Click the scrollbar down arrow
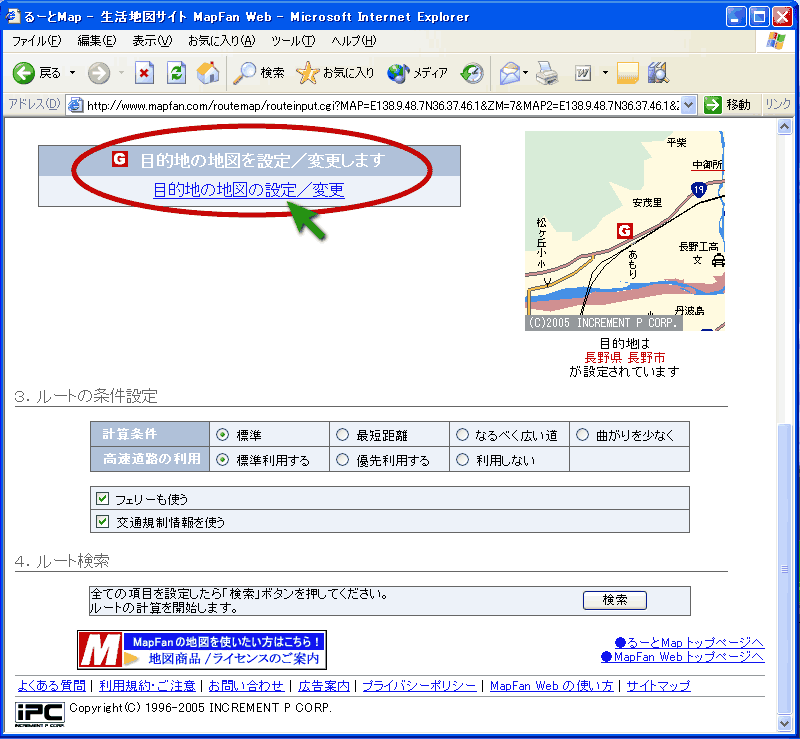 tap(785, 723)
